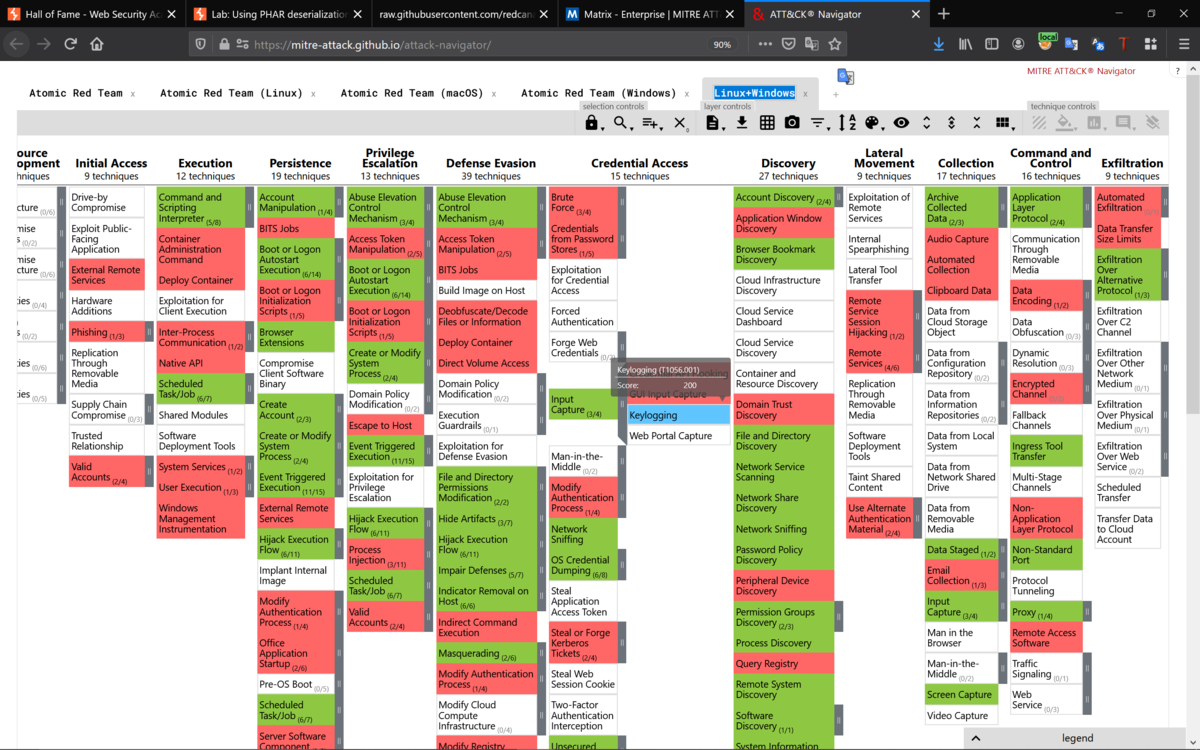Click the translate icon beside the layer tabs
Viewport: 1200px width, 750px height.
click(x=845, y=77)
